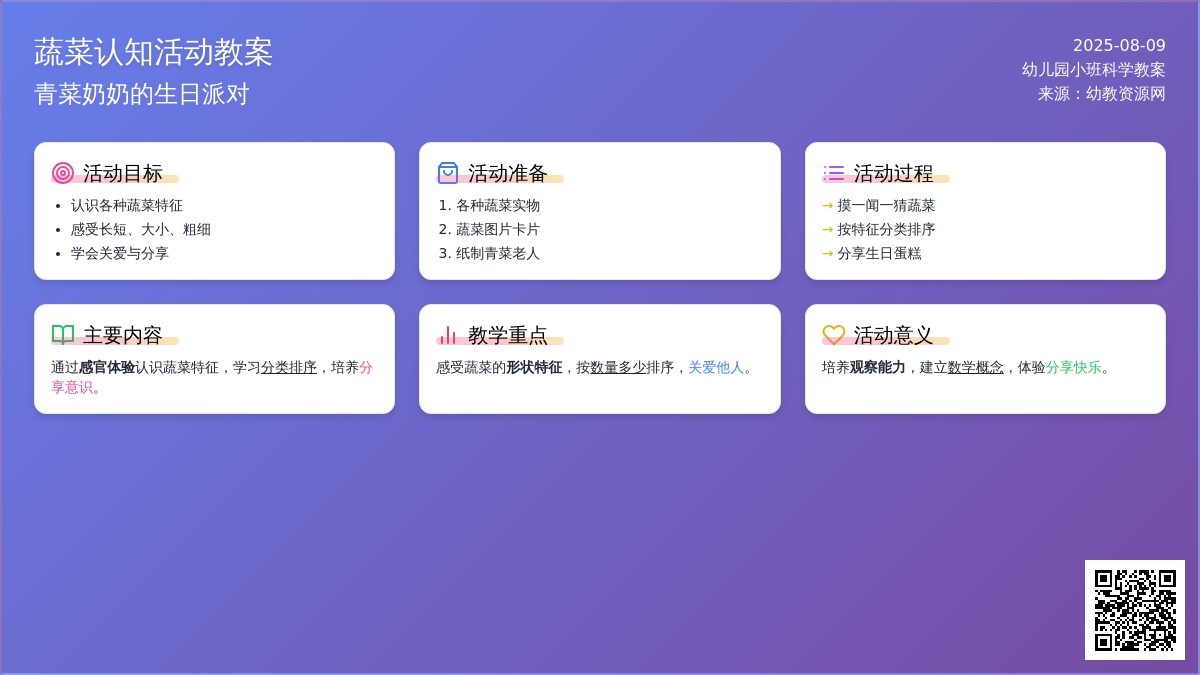Click the shopping bag icon beside 活动准备

(448, 173)
